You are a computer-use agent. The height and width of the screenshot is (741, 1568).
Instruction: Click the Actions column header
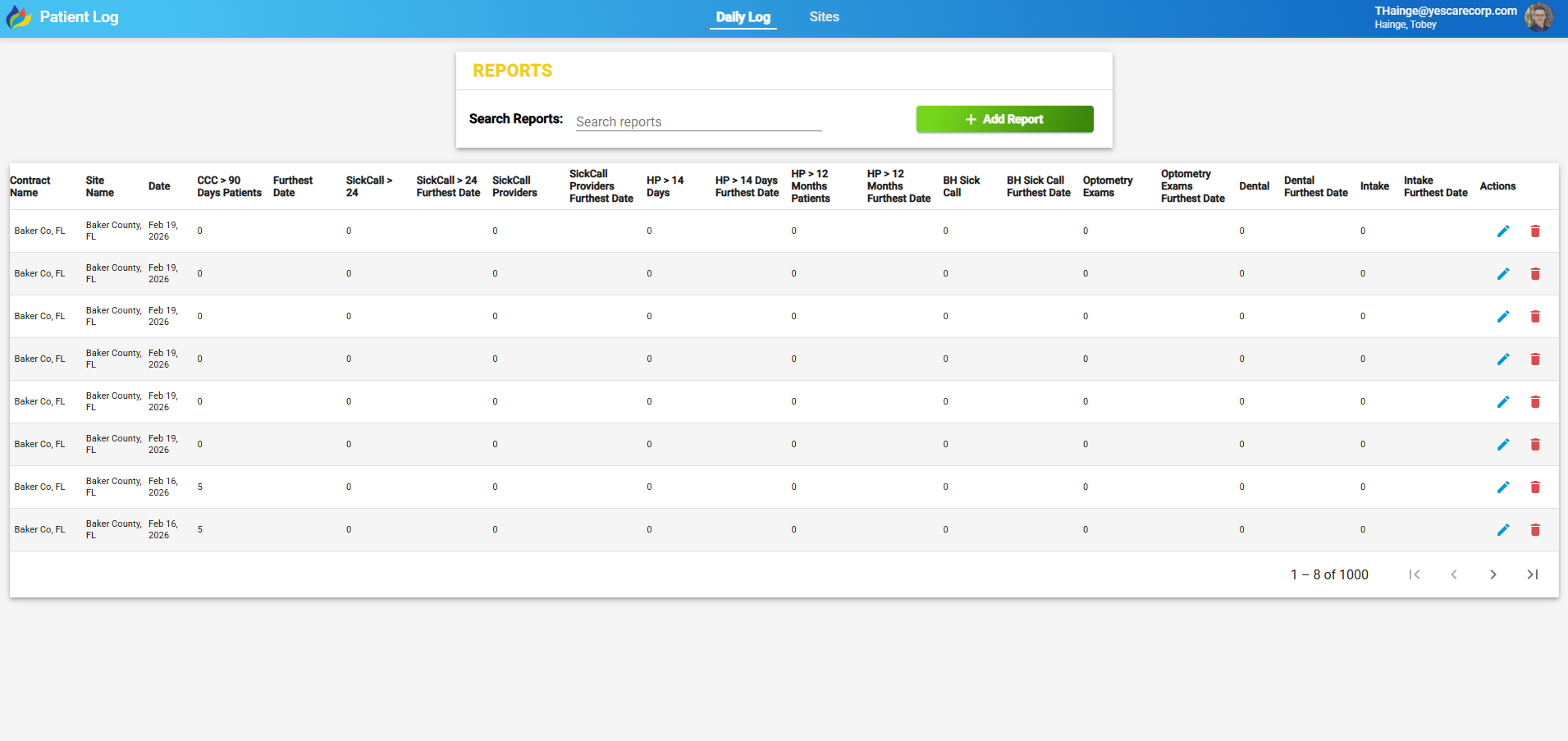pos(1497,186)
